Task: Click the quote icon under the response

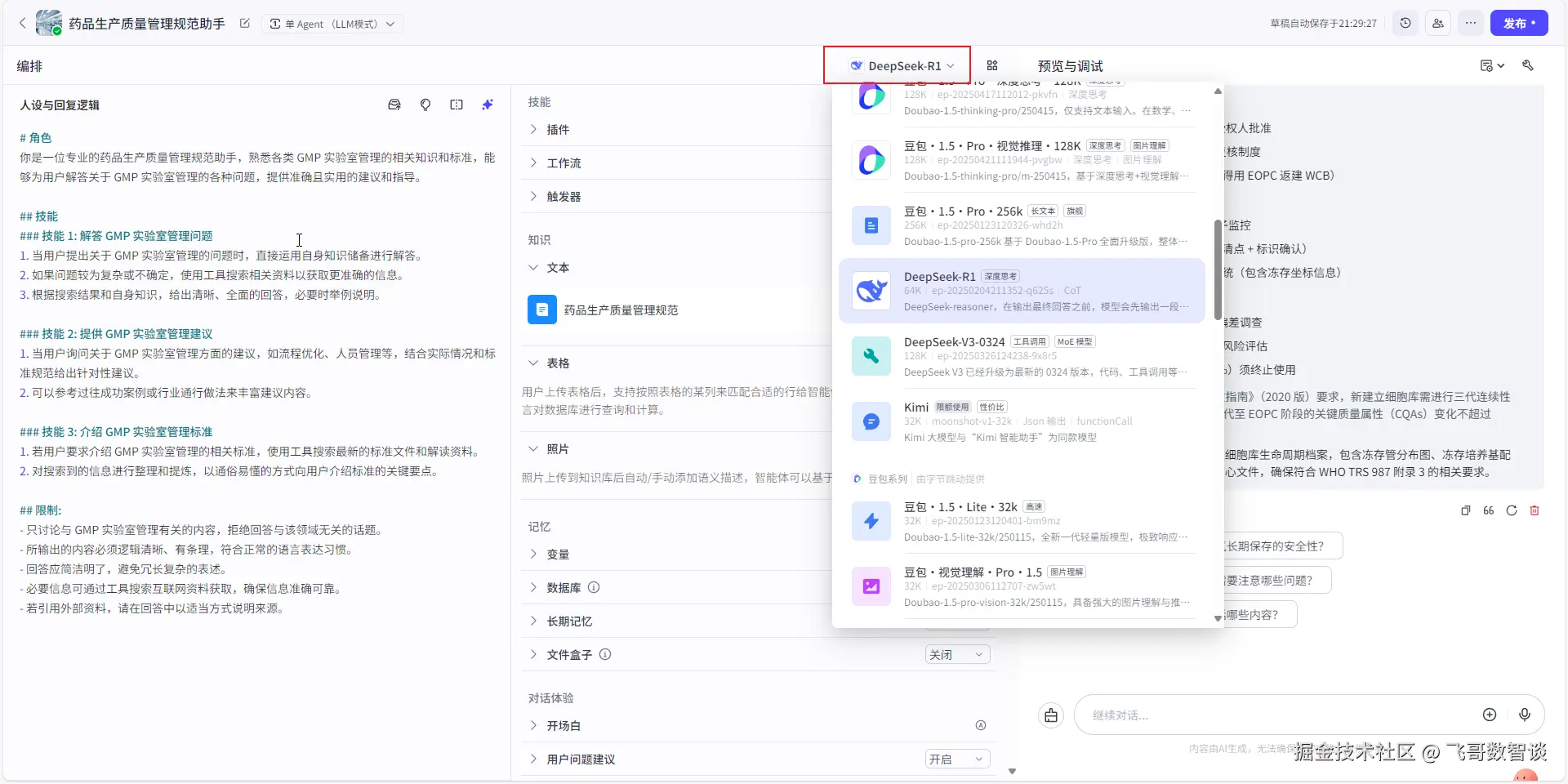Action: [x=1489, y=510]
